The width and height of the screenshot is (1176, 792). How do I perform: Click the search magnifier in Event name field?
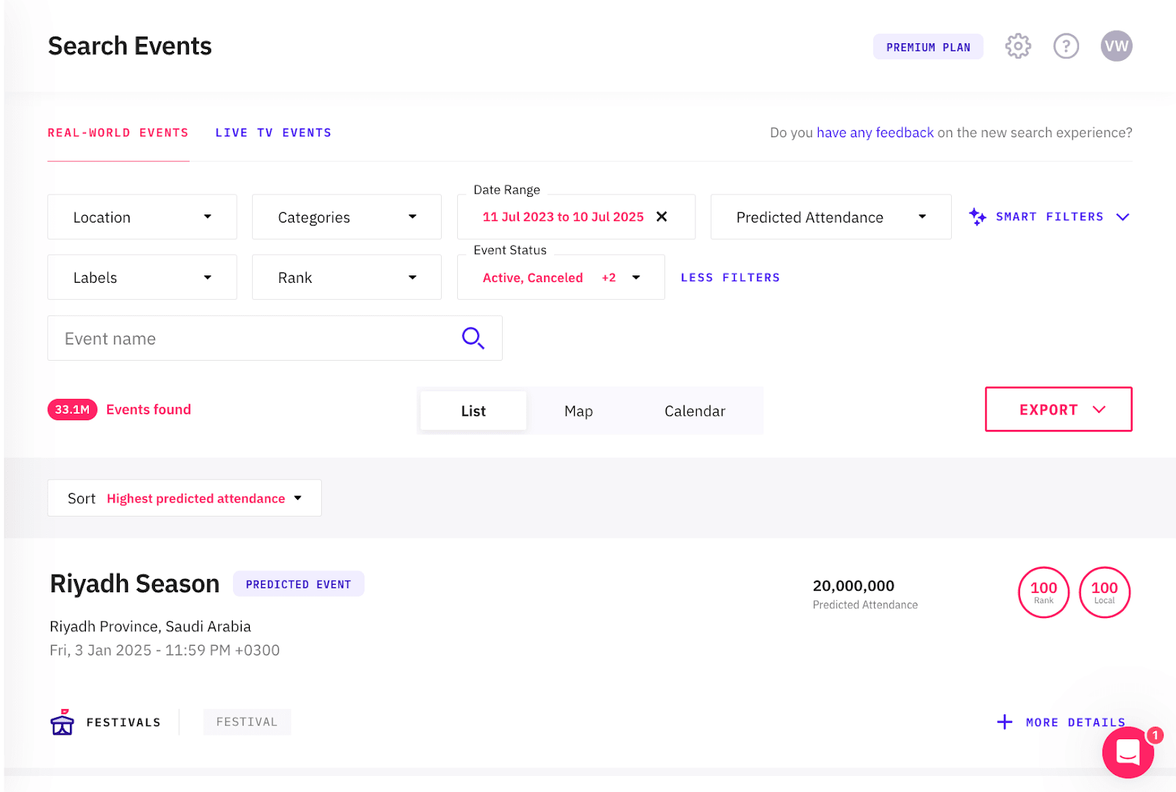[472, 338]
